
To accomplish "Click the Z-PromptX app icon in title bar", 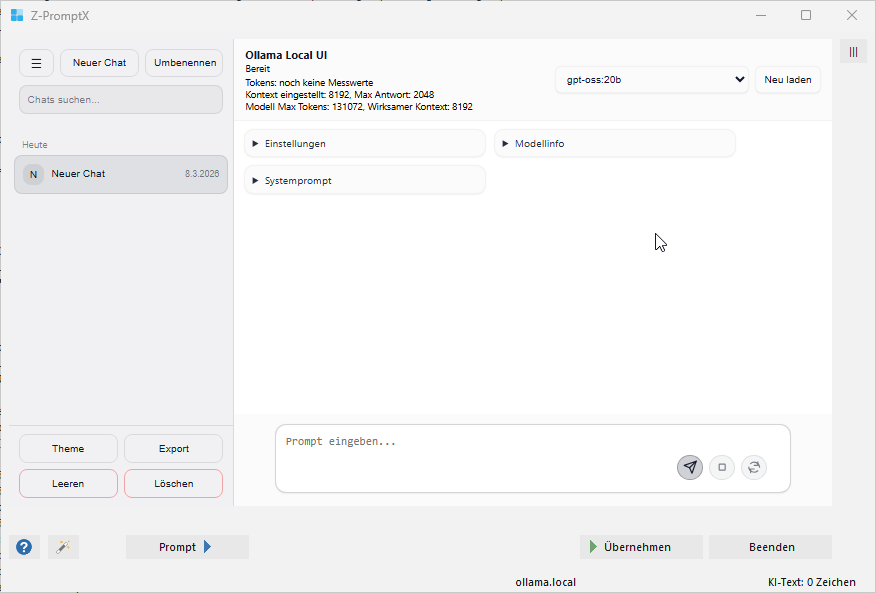I will (17, 15).
